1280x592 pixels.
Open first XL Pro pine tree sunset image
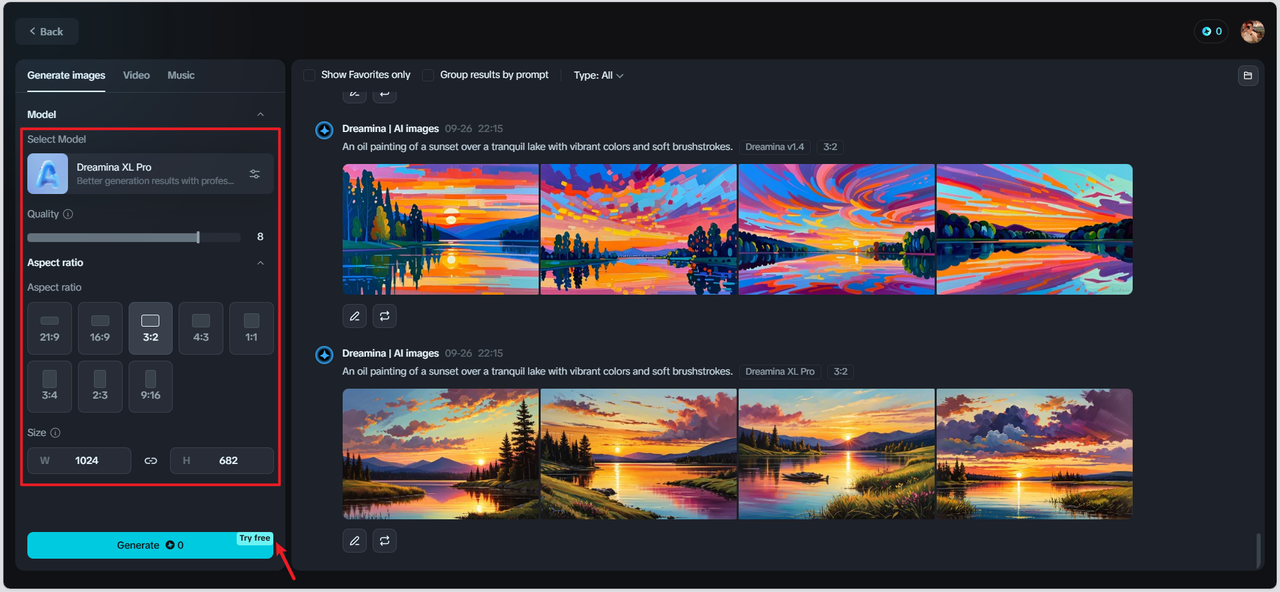point(440,454)
